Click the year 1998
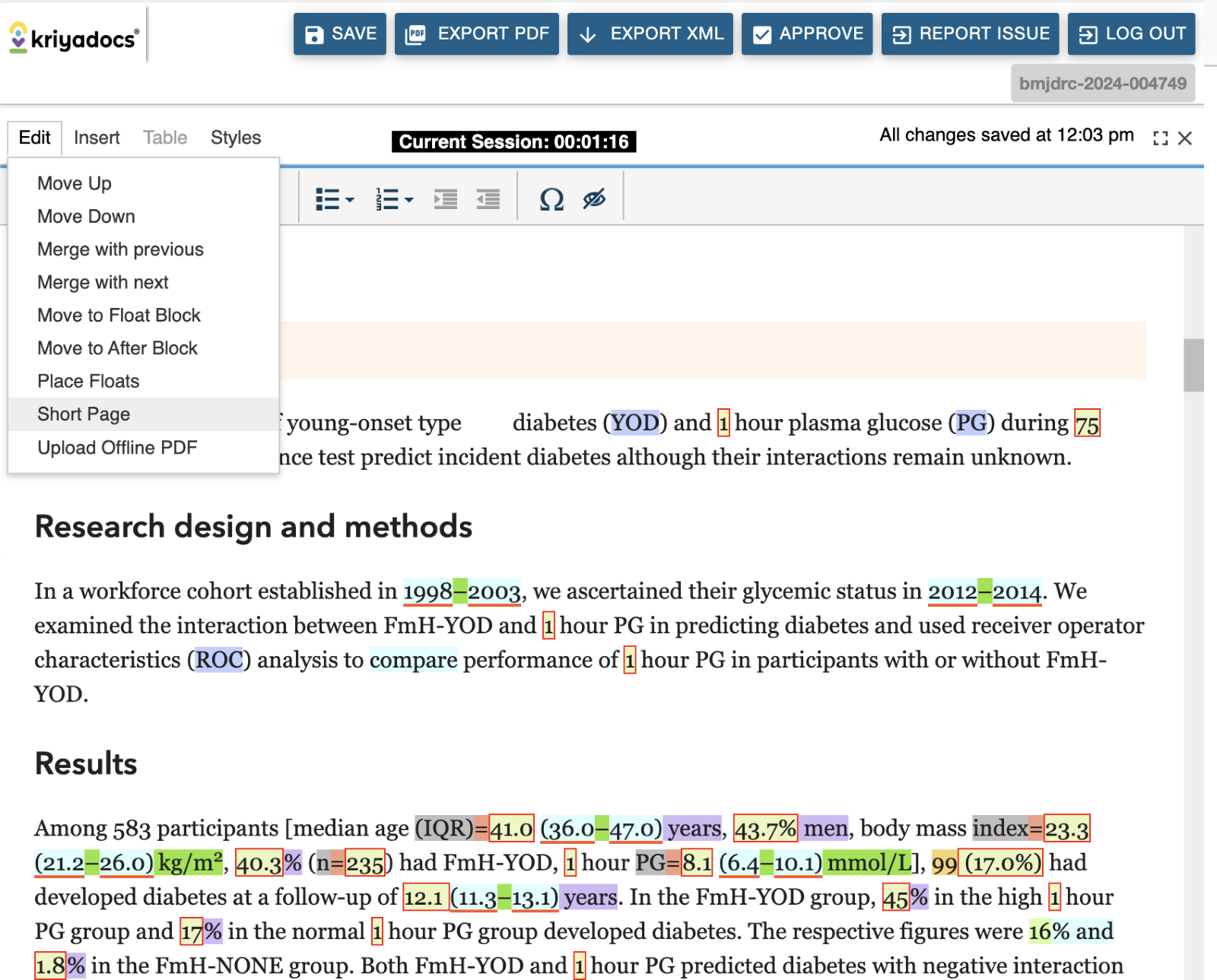Image resolution: width=1217 pixels, height=980 pixels. tap(427, 591)
